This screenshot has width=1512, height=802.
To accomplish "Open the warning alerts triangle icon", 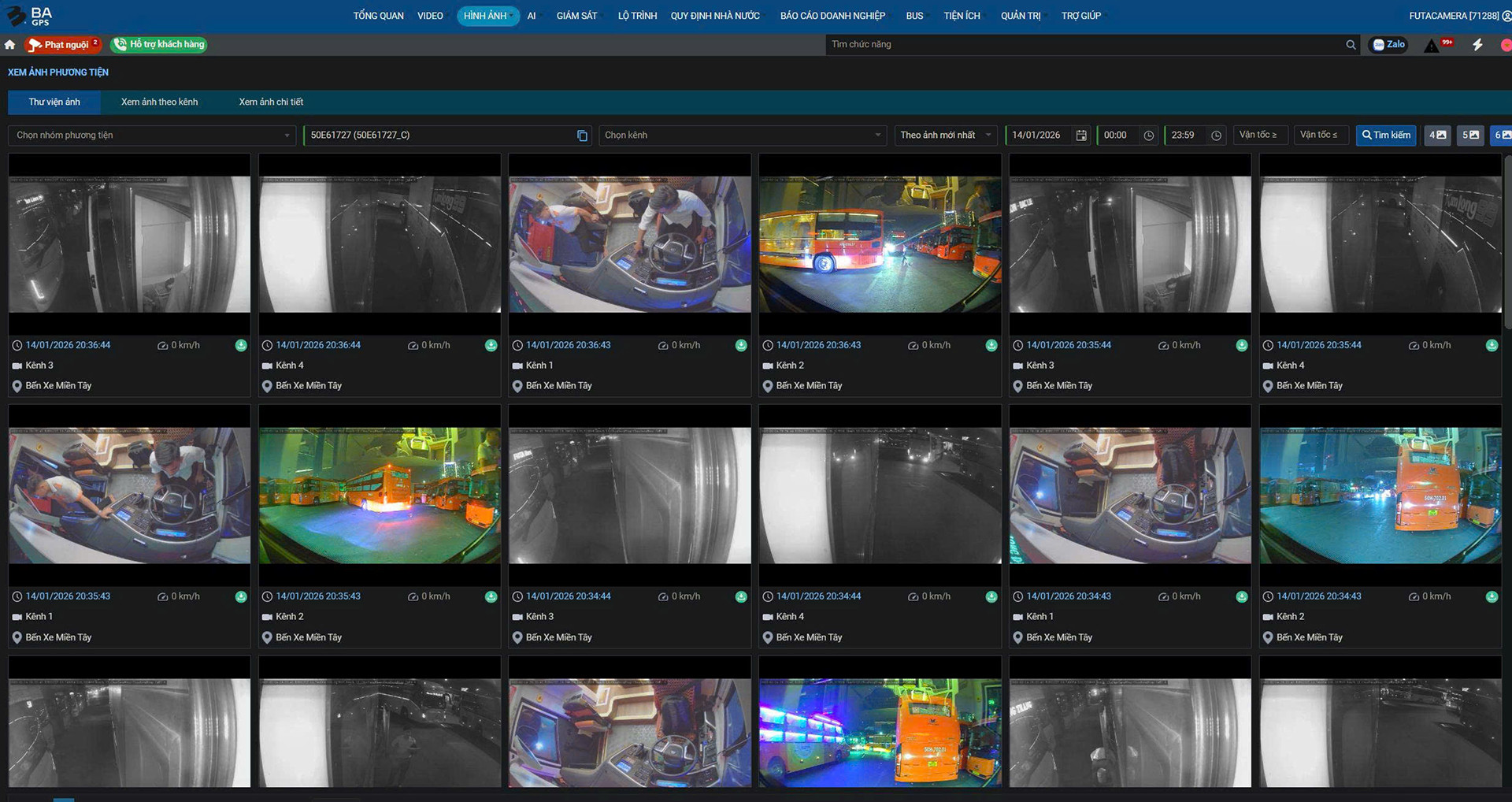I will click(1431, 46).
